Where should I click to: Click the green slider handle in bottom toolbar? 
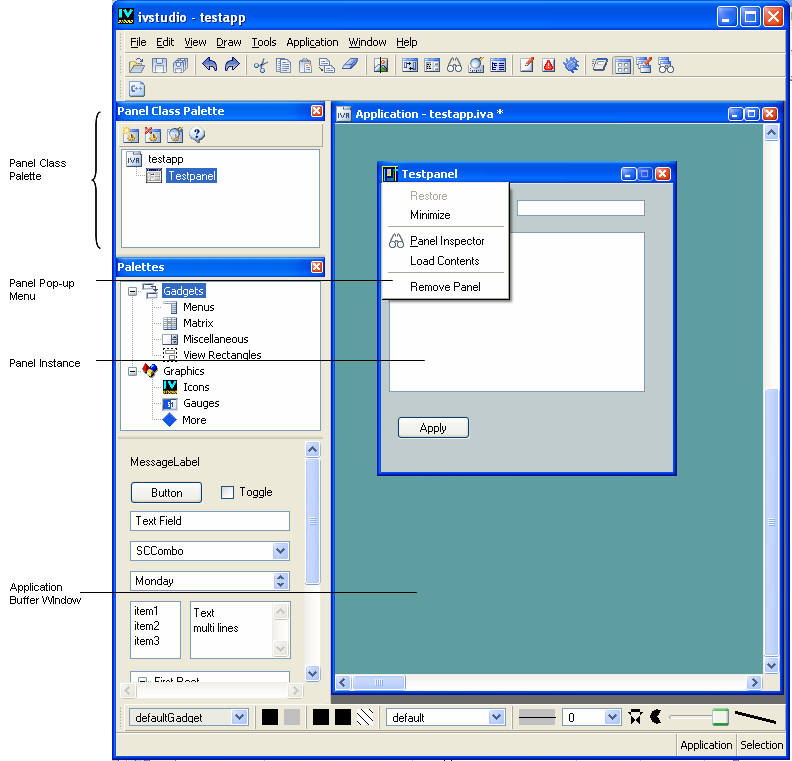(x=720, y=717)
